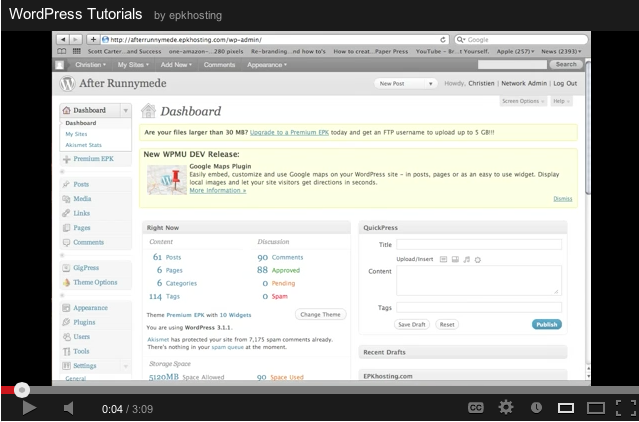The height and width of the screenshot is (422, 639).
Task: Click the Google Maps Plugin thumbnail
Action: [167, 180]
